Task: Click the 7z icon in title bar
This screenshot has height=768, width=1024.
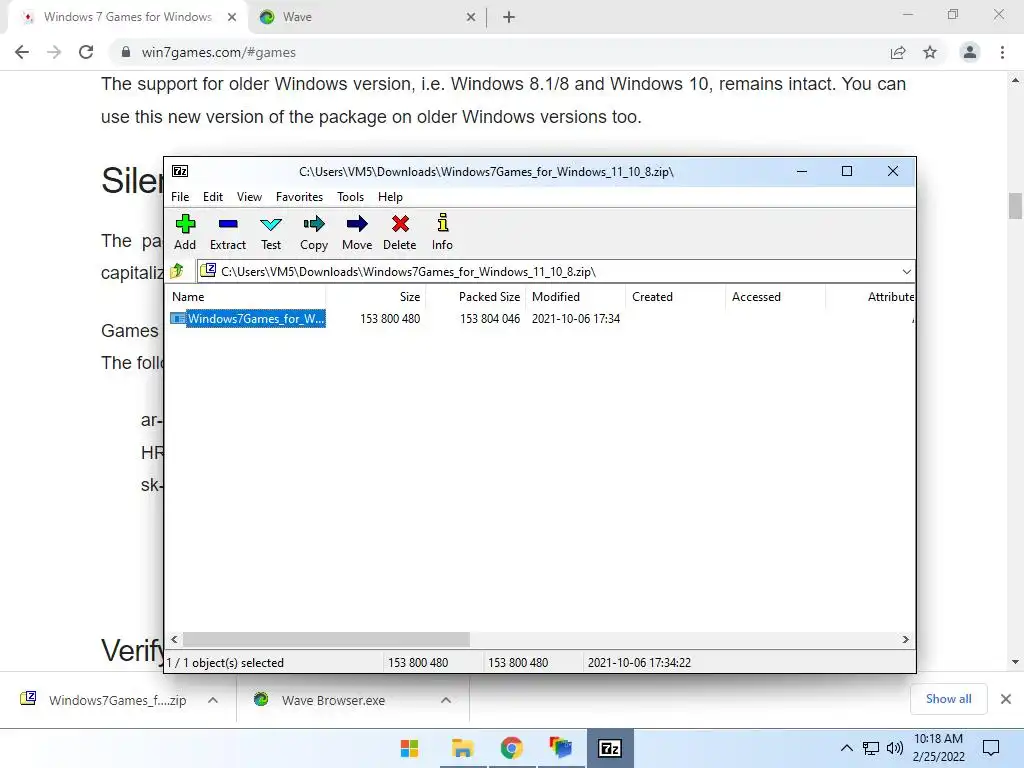Action: (180, 171)
